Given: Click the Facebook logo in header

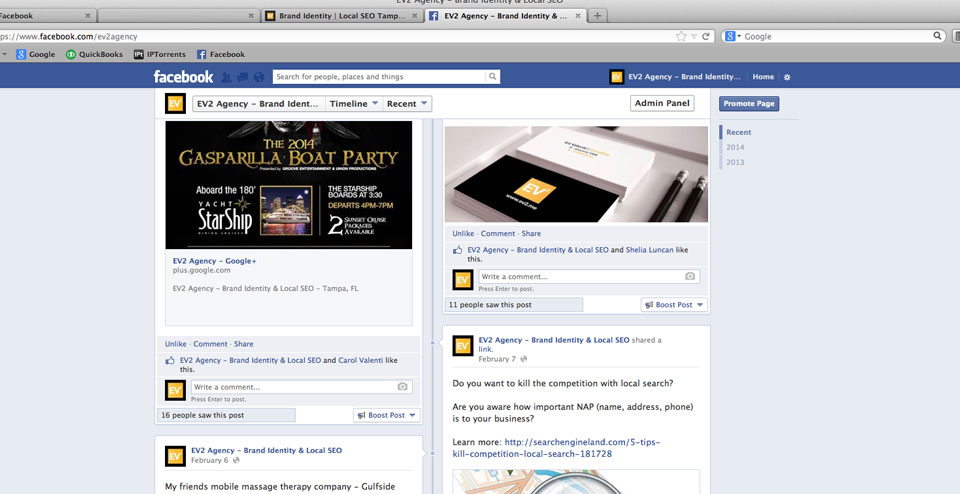Looking at the screenshot, I should (x=183, y=77).
